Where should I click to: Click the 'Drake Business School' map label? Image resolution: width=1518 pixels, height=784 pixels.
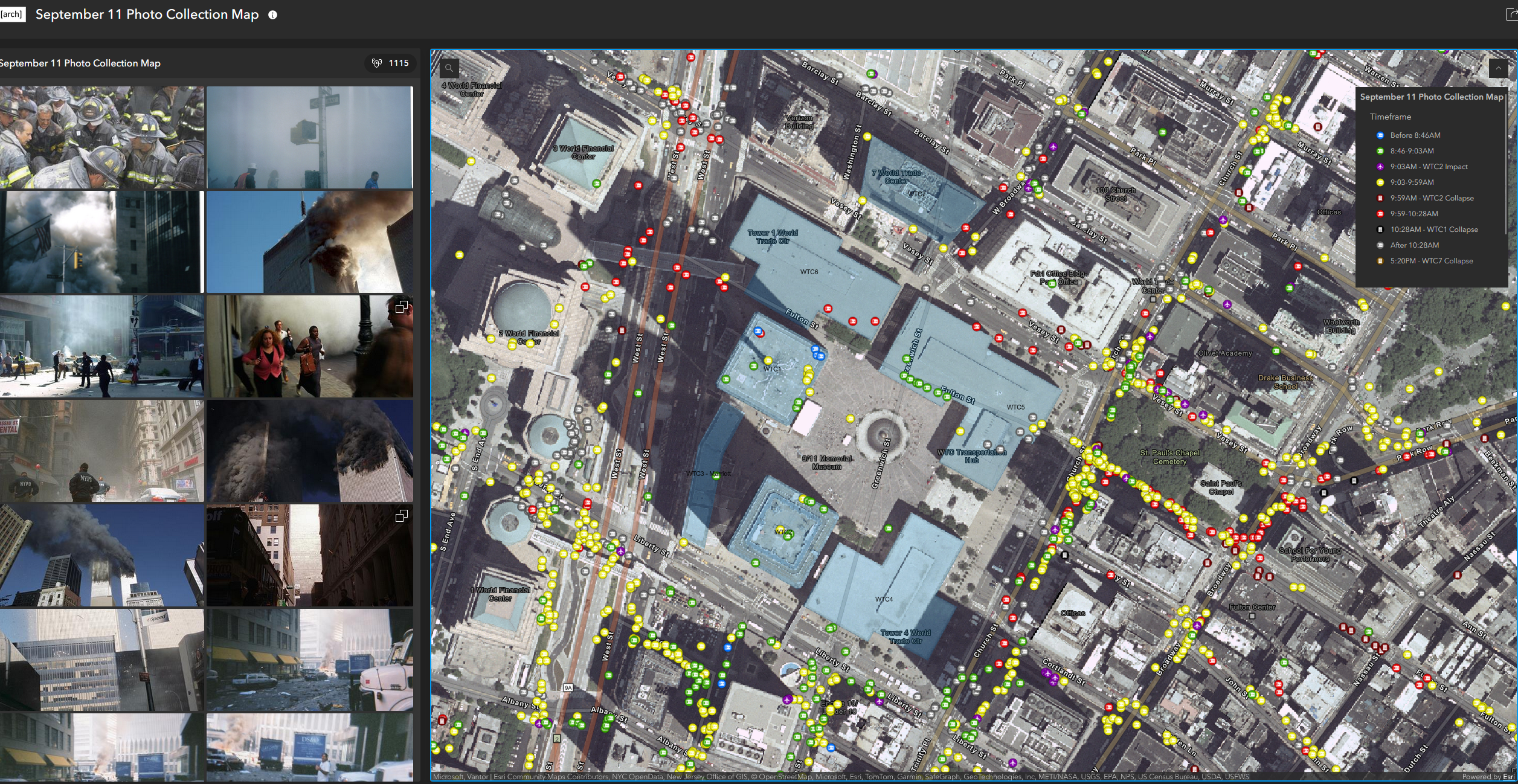tap(1285, 382)
